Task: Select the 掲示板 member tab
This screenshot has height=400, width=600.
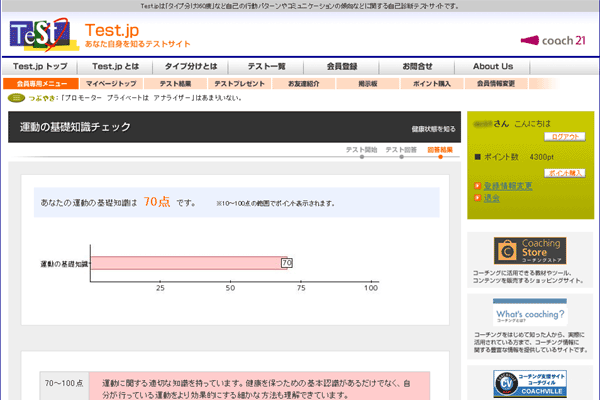Action: tap(366, 84)
